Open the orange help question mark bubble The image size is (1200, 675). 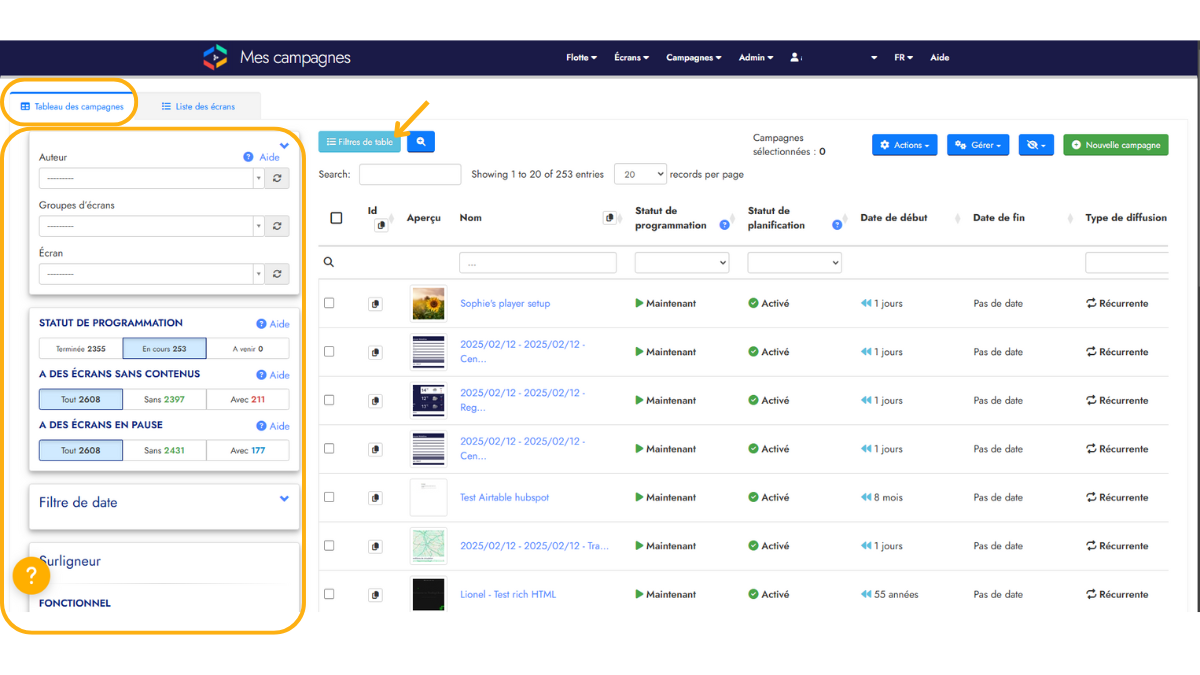coord(31,576)
